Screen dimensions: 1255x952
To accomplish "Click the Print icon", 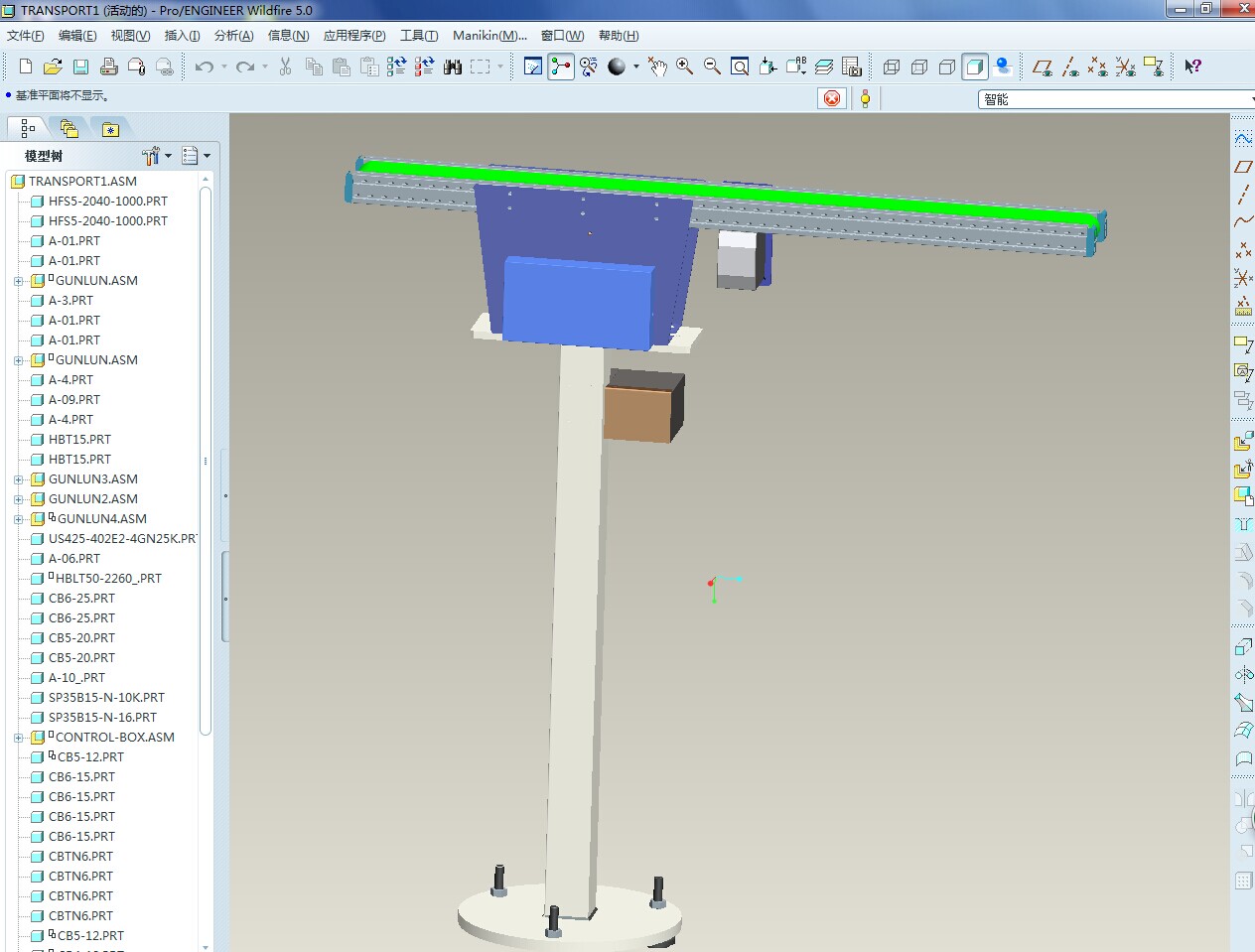I will (108, 67).
